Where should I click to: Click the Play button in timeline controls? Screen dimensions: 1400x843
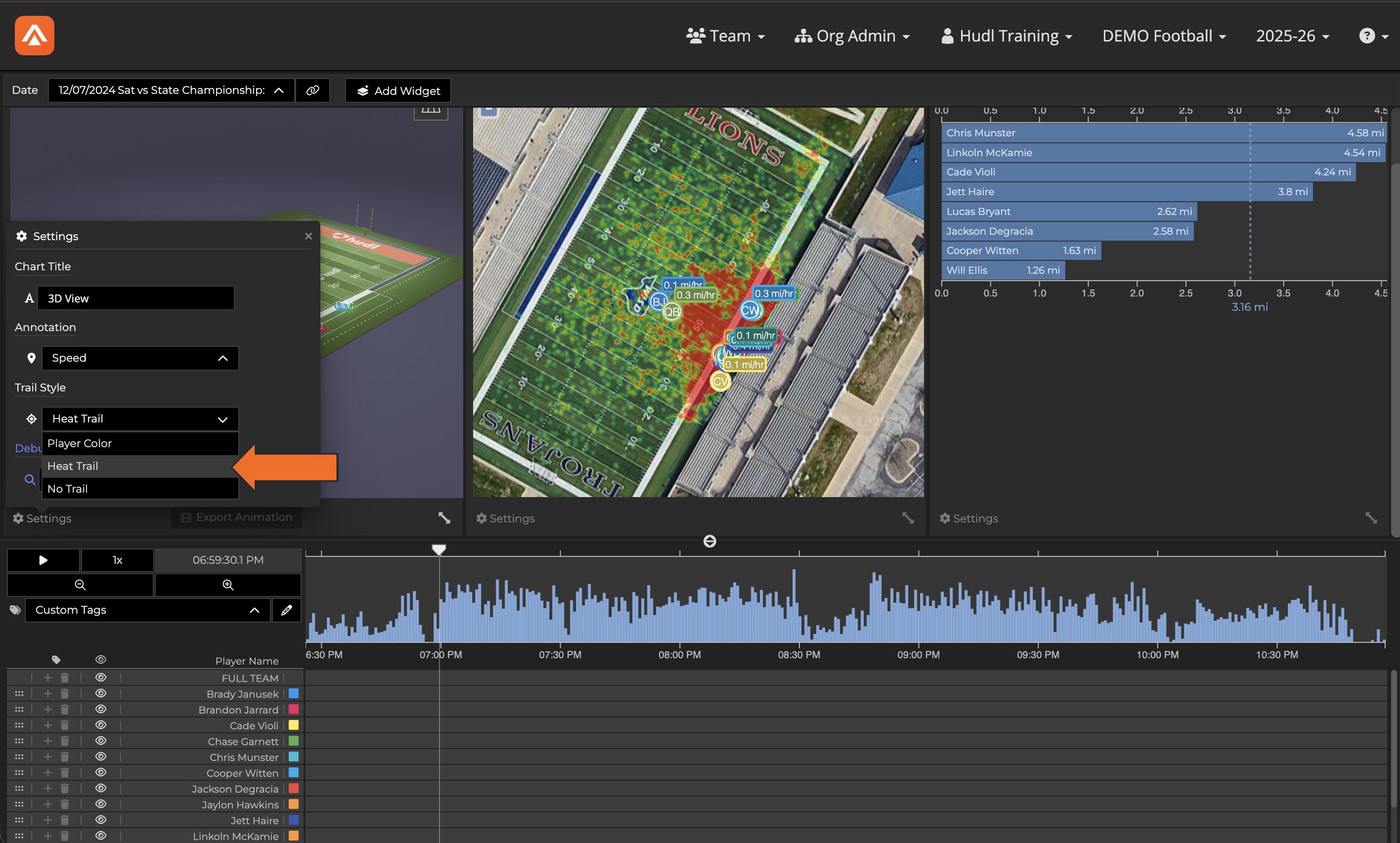coord(43,560)
